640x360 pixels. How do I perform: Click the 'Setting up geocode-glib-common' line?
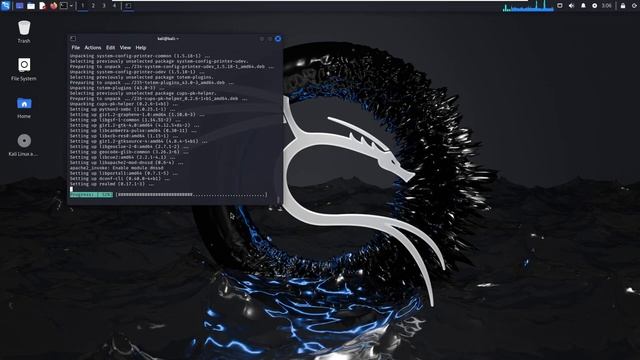[x=129, y=152]
